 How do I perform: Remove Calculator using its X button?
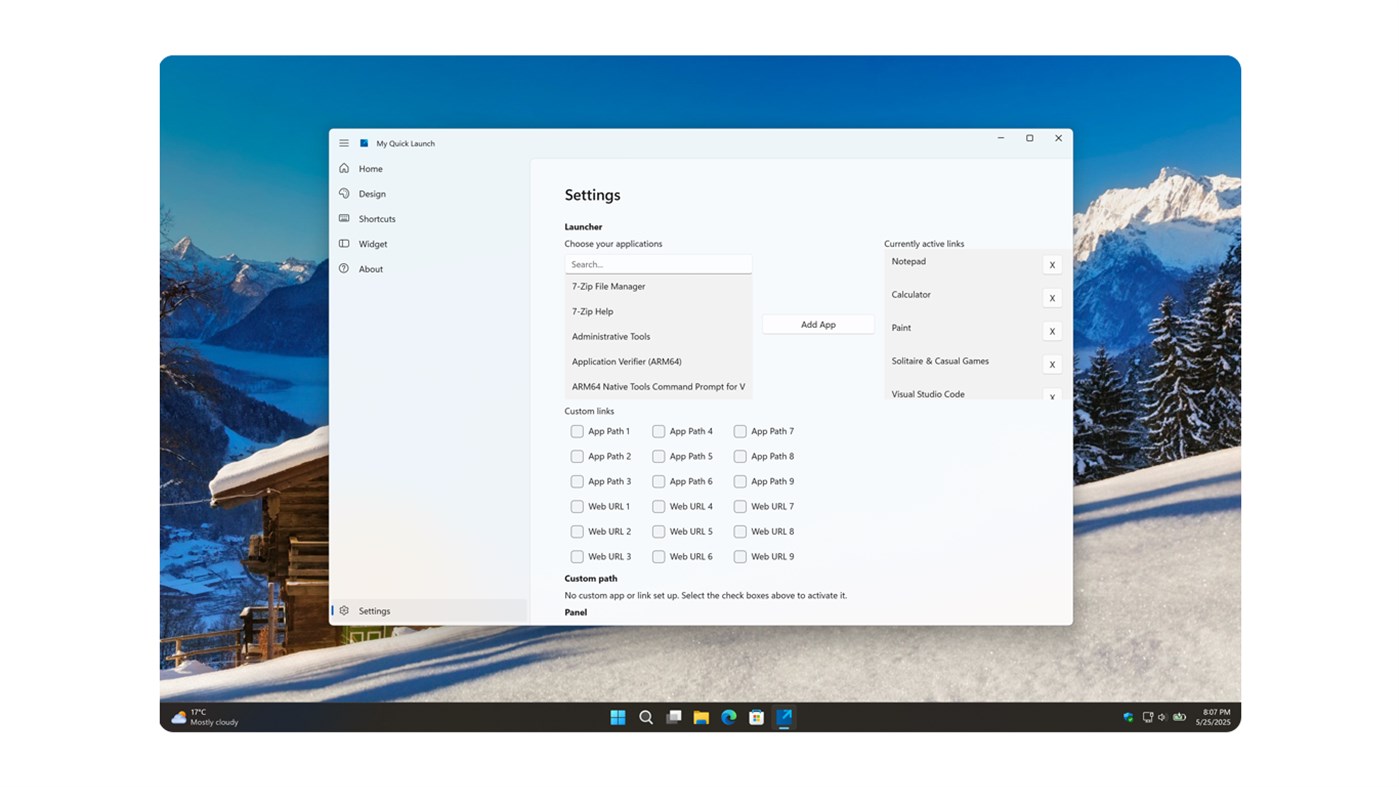click(x=1051, y=297)
